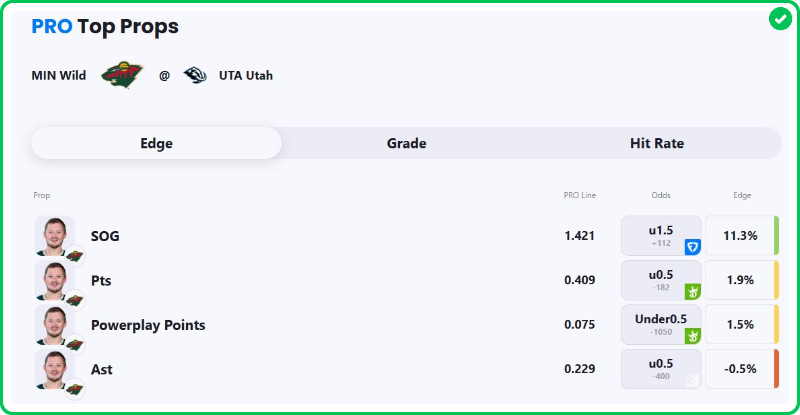Screen dimensions: 800x415
Task: Click the Utah team logo
Action: pyautogui.click(x=195, y=75)
